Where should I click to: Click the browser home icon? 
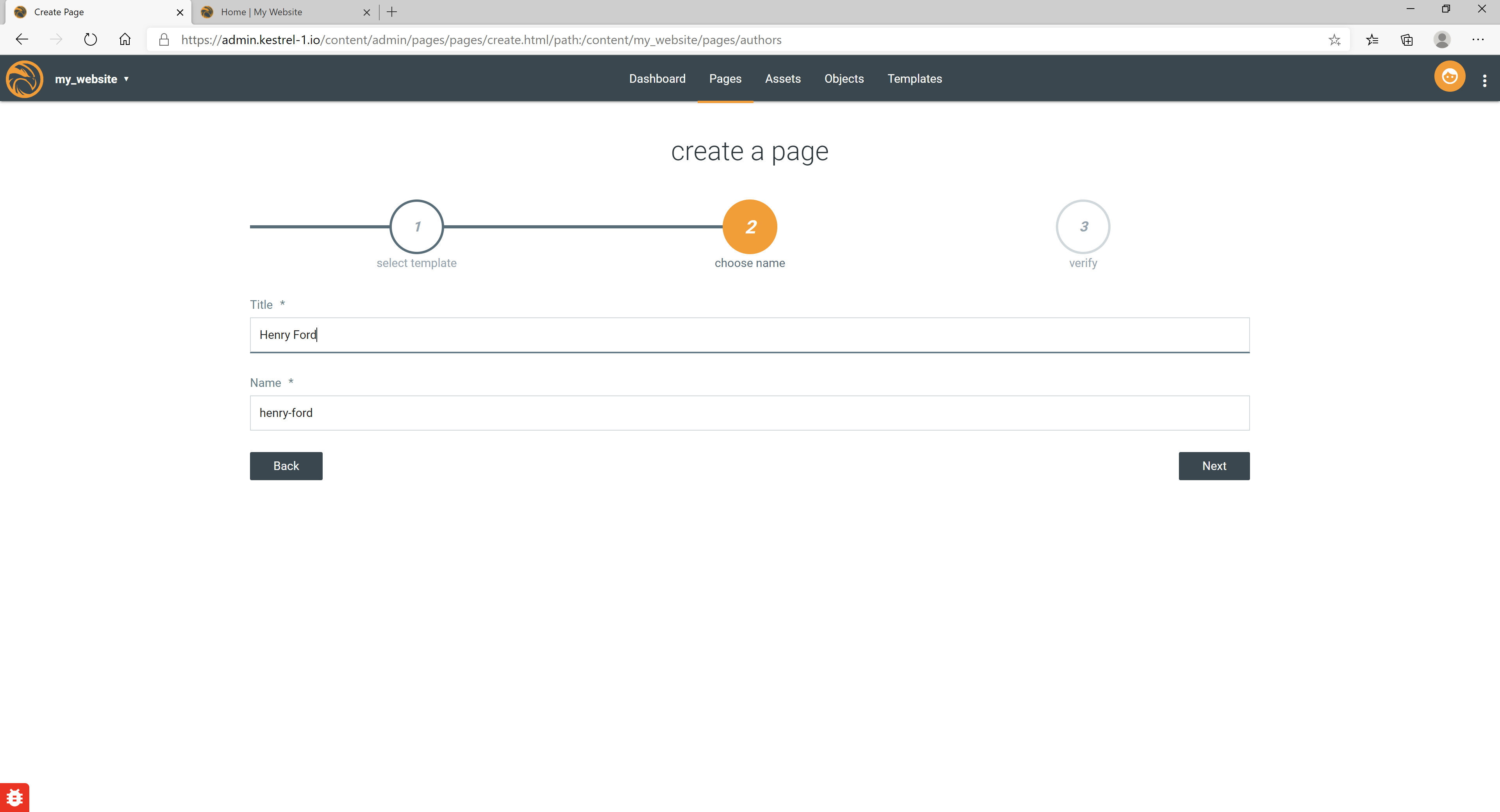tap(125, 39)
